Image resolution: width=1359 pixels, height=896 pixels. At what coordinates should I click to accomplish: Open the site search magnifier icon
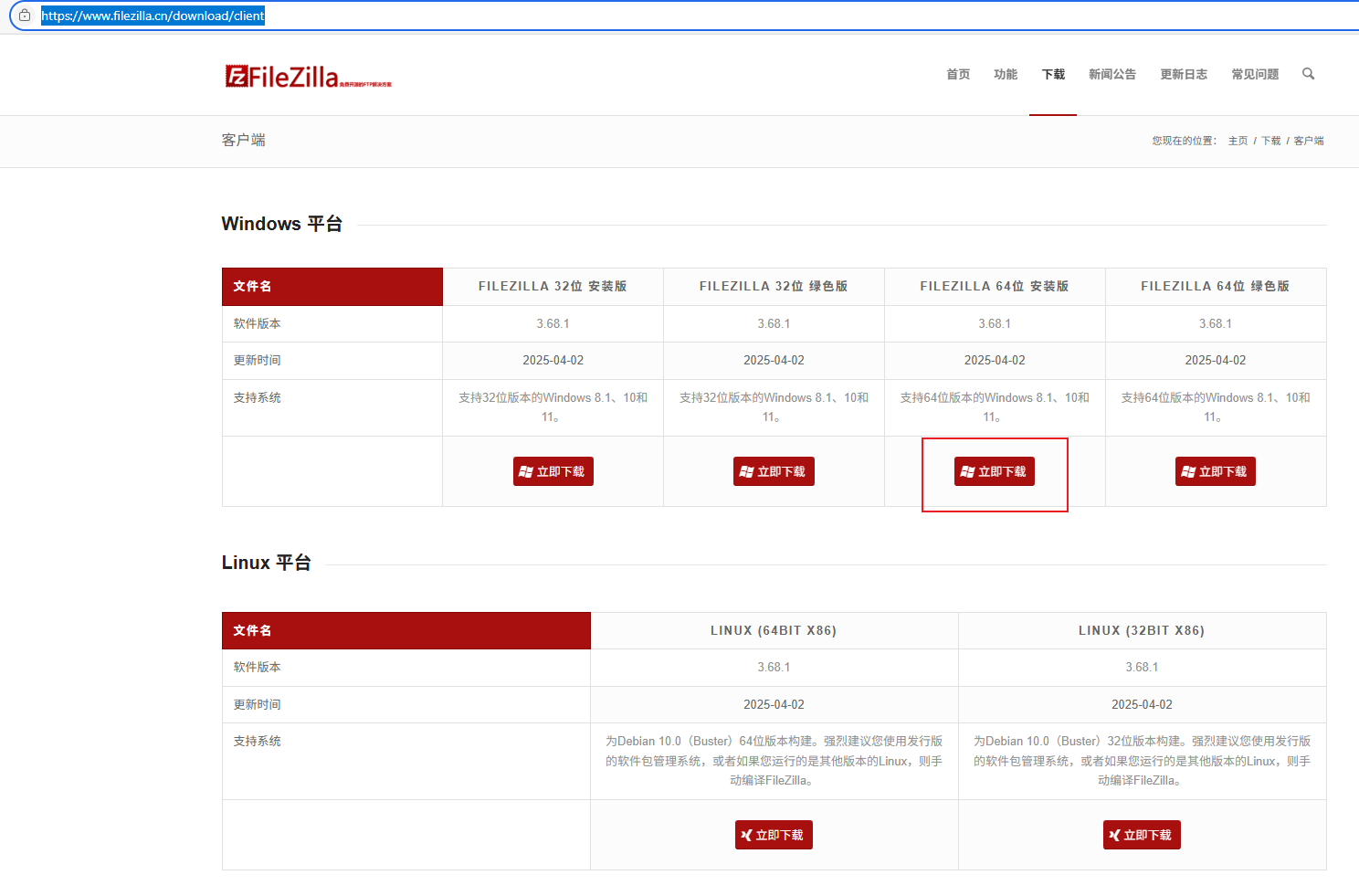pos(1308,74)
